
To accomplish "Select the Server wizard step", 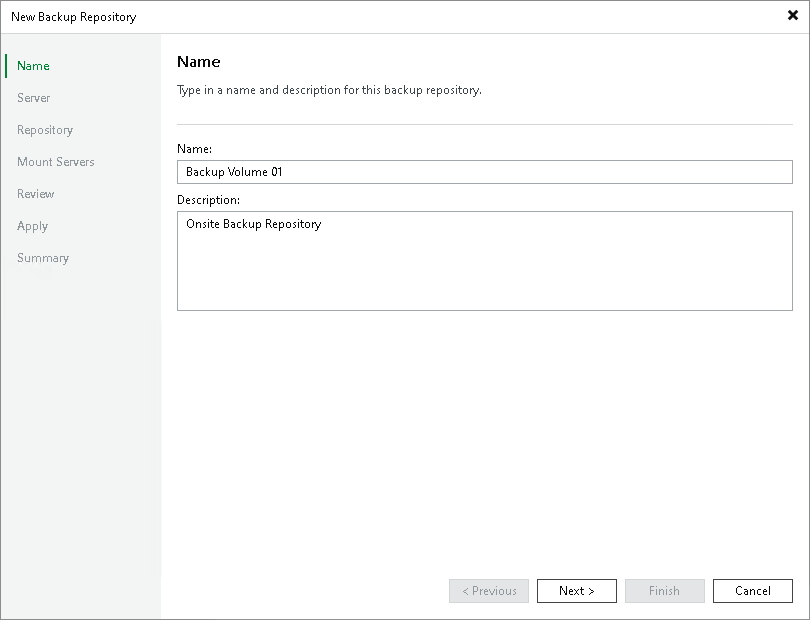I will 33,97.
